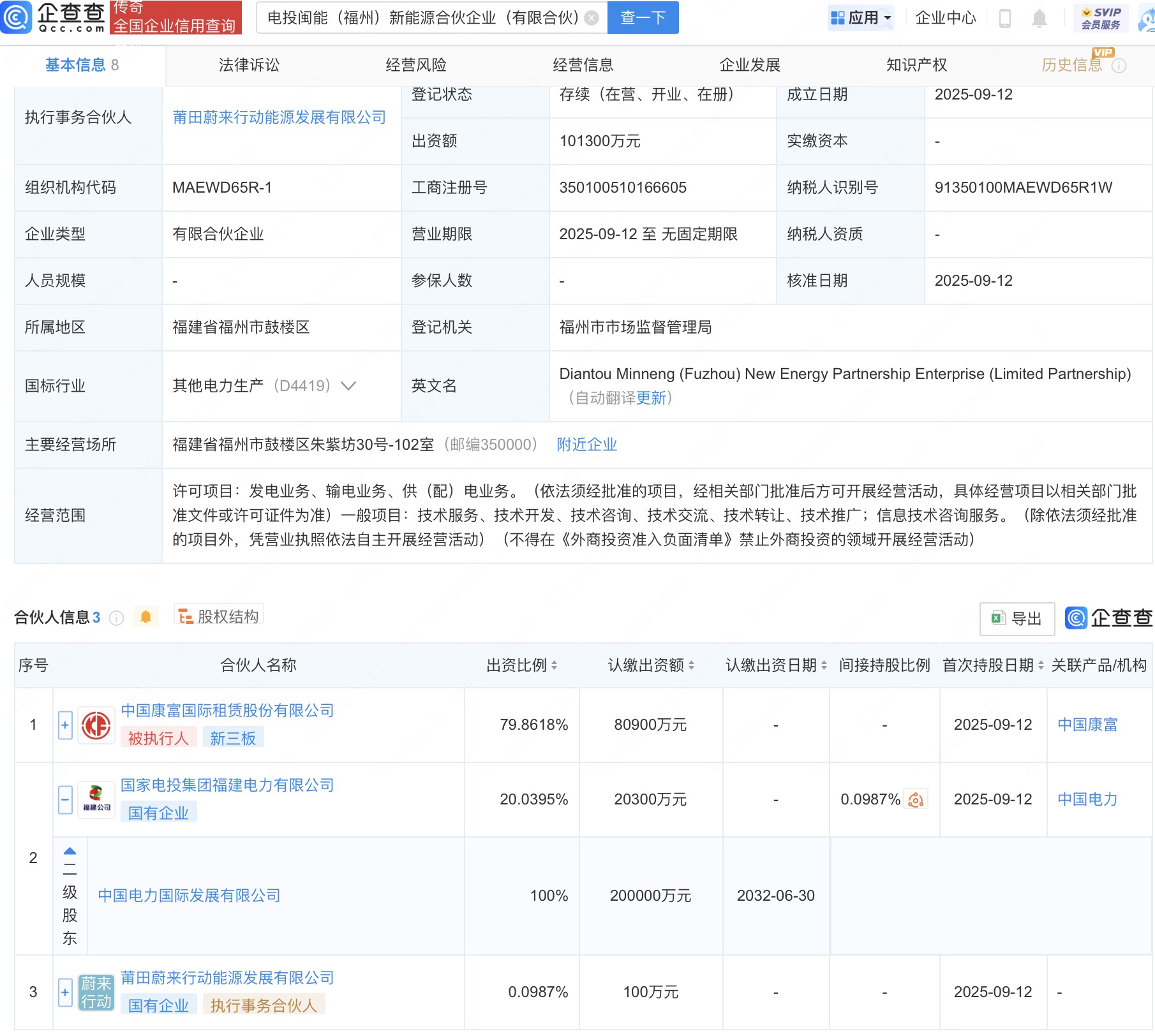Sort by 出资比例 column arrows

554,666
